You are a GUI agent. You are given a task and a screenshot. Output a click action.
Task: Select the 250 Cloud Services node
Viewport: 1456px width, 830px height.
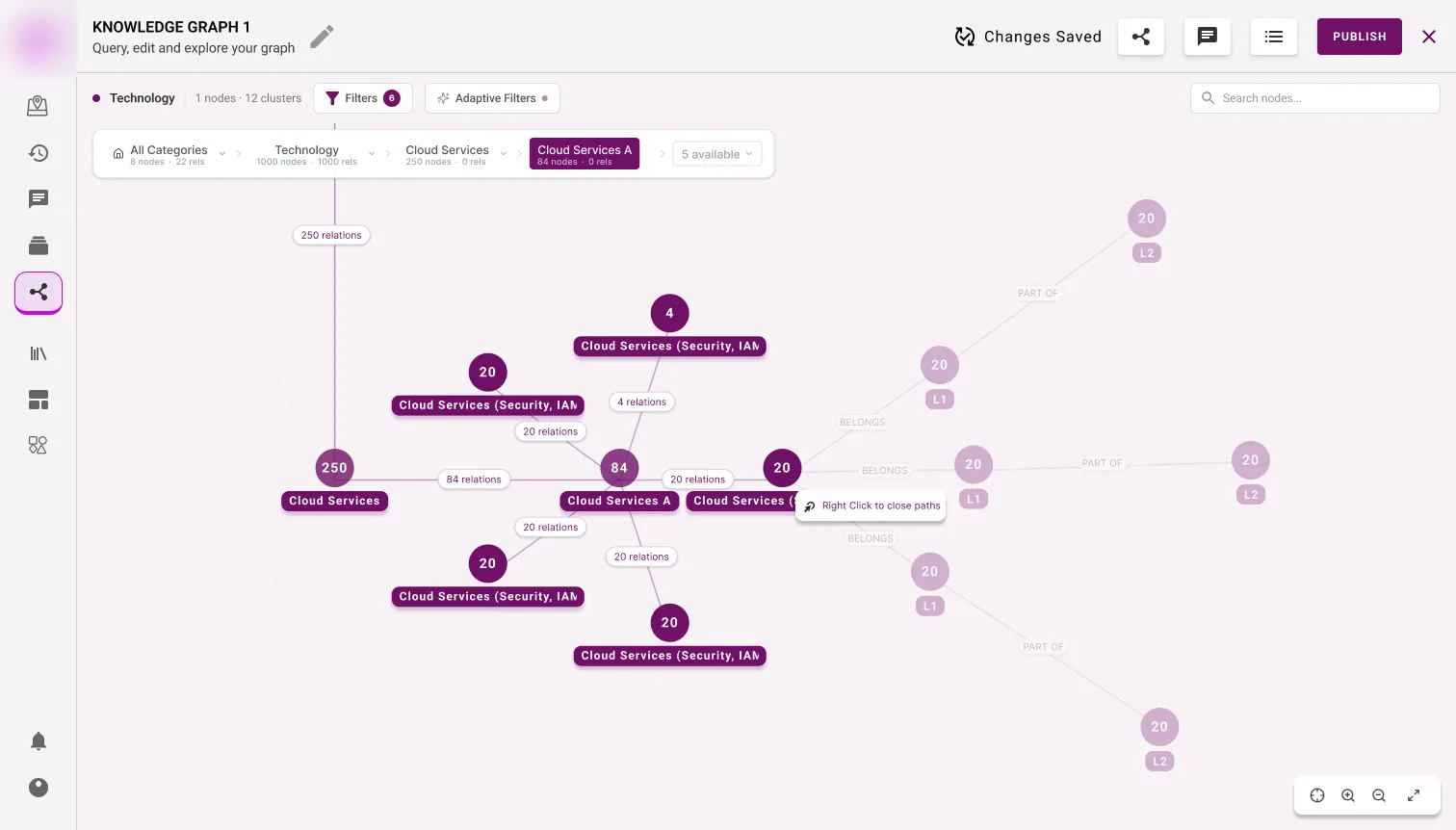(x=334, y=468)
